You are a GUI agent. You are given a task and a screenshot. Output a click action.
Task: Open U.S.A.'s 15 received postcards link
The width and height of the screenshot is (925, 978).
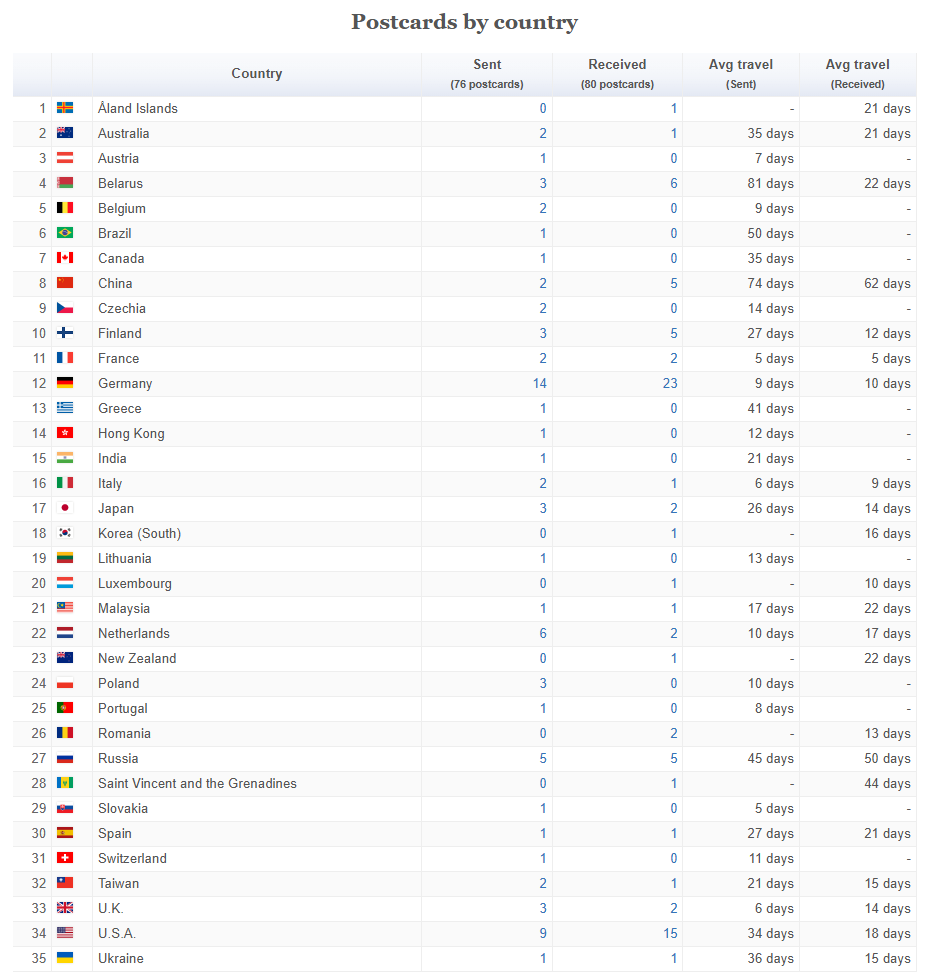point(670,933)
